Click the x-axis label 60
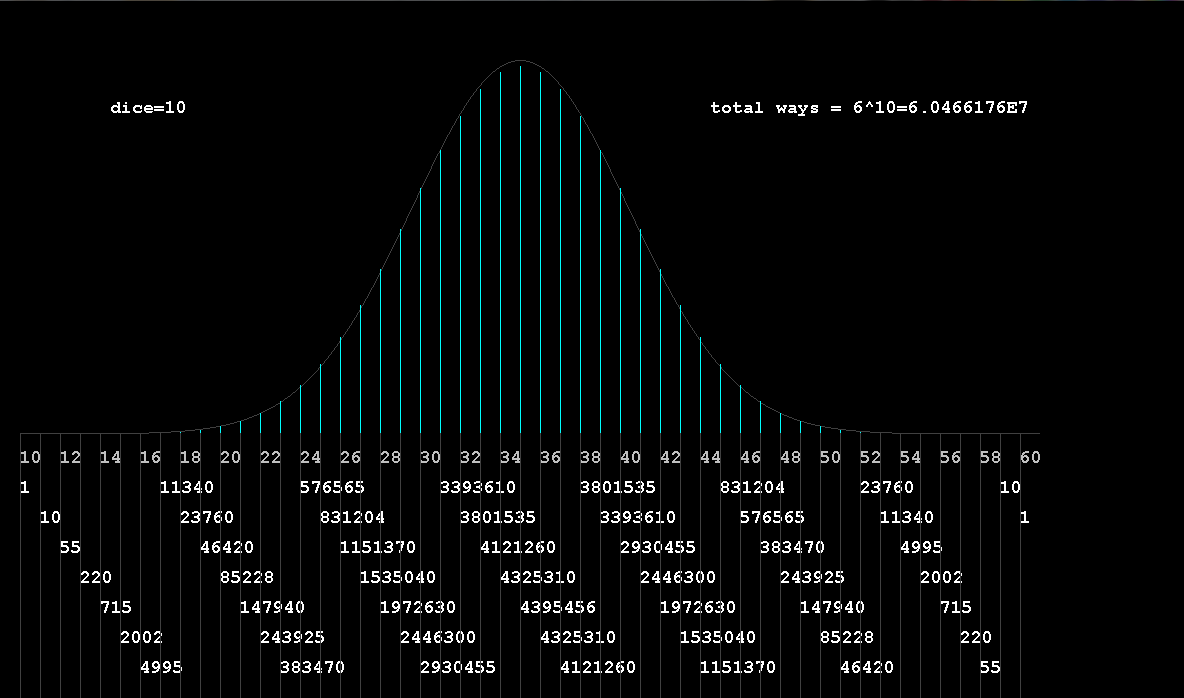 pos(1030,458)
